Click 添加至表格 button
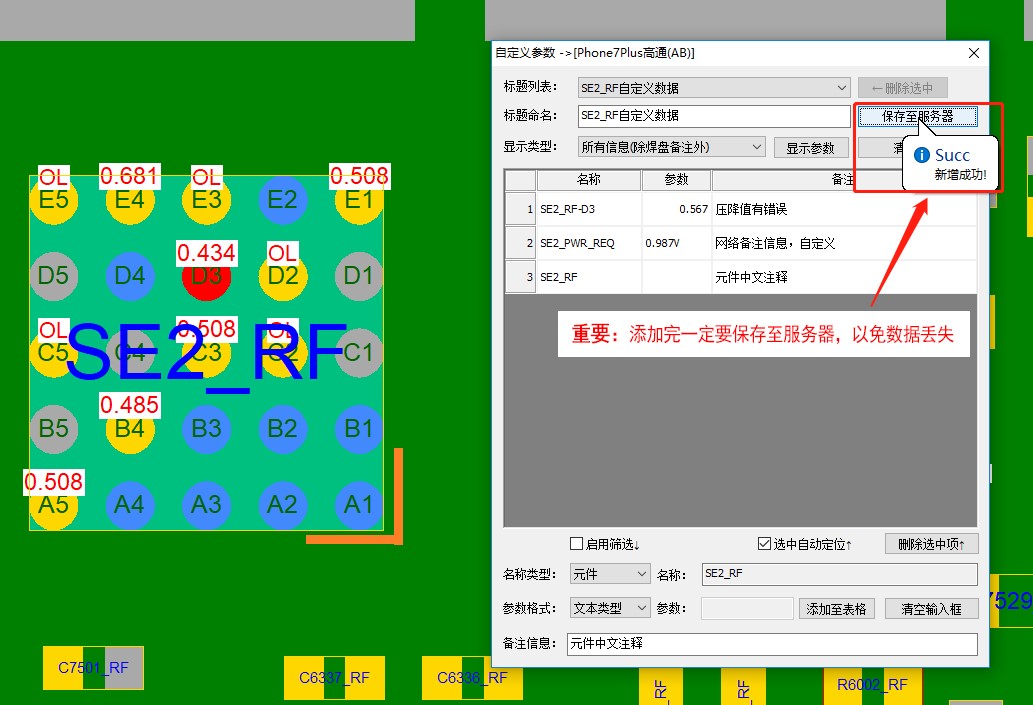Screen dimensions: 1033x705 (x=837, y=609)
